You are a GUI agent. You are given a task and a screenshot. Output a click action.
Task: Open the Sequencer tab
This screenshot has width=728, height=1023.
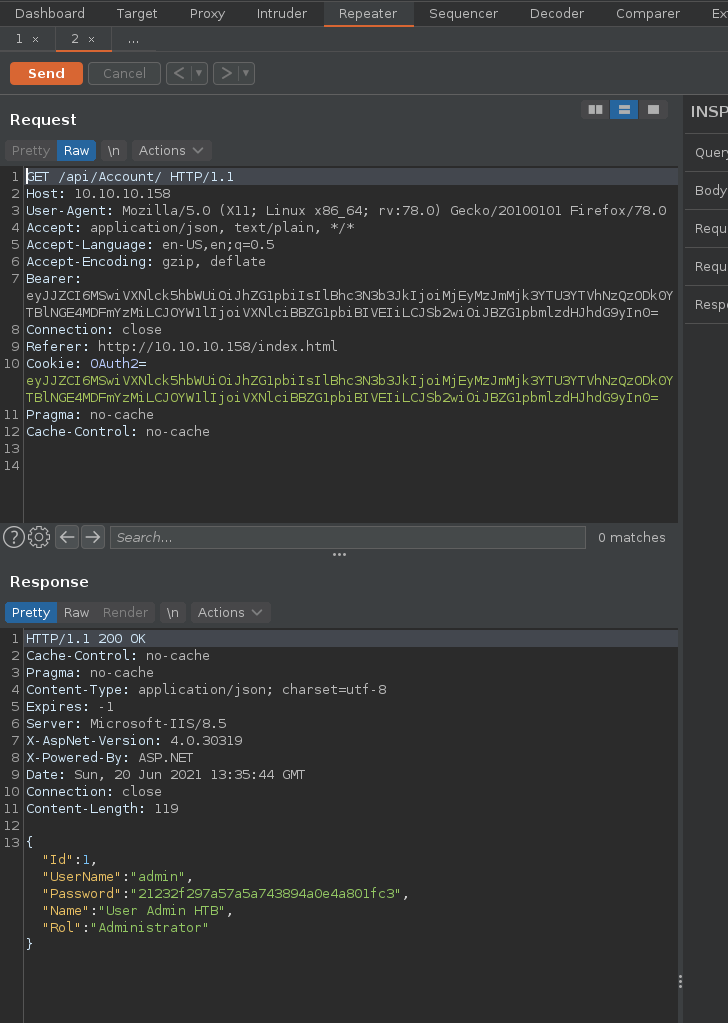tap(463, 13)
